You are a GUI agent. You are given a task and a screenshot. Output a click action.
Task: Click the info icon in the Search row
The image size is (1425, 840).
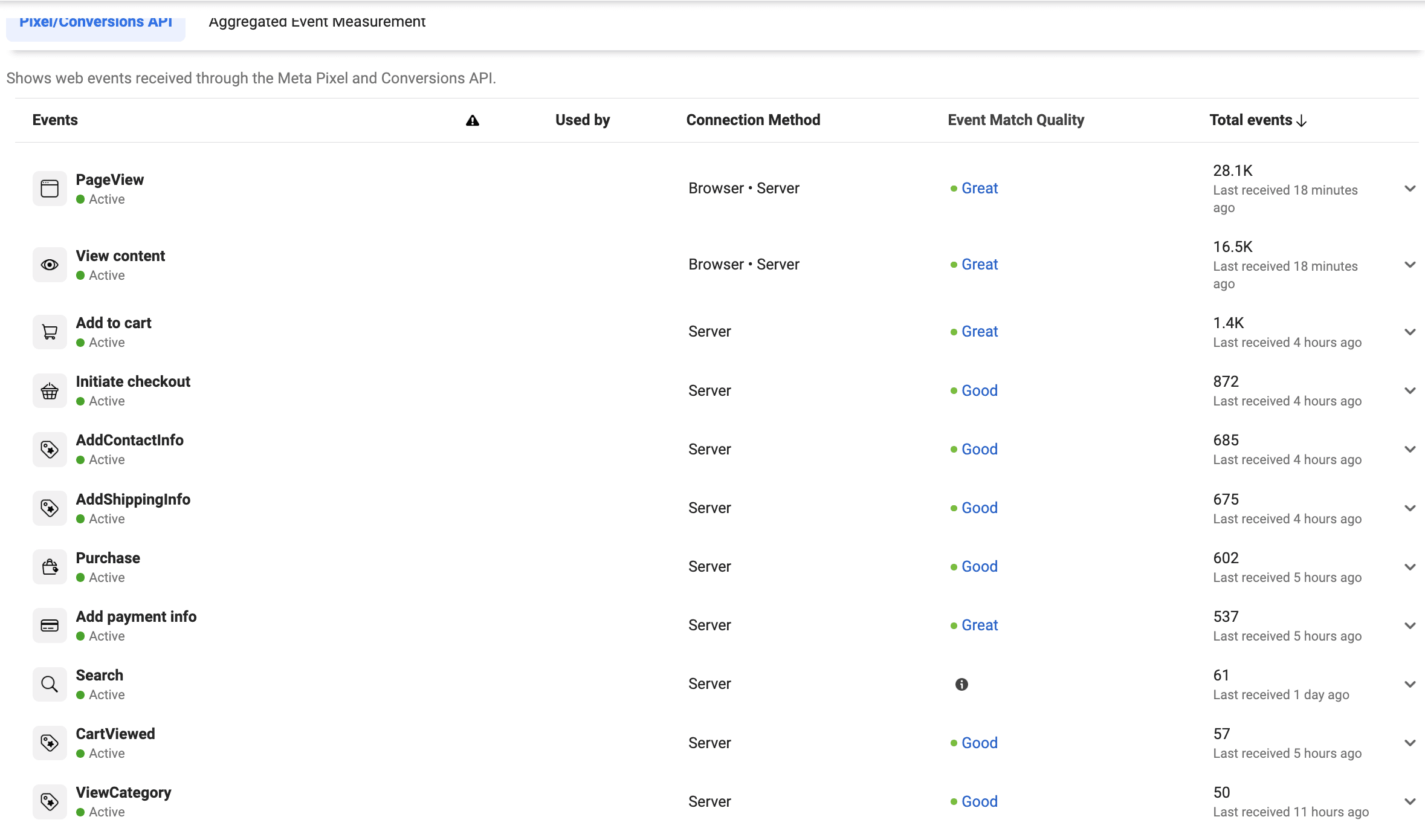click(x=961, y=684)
